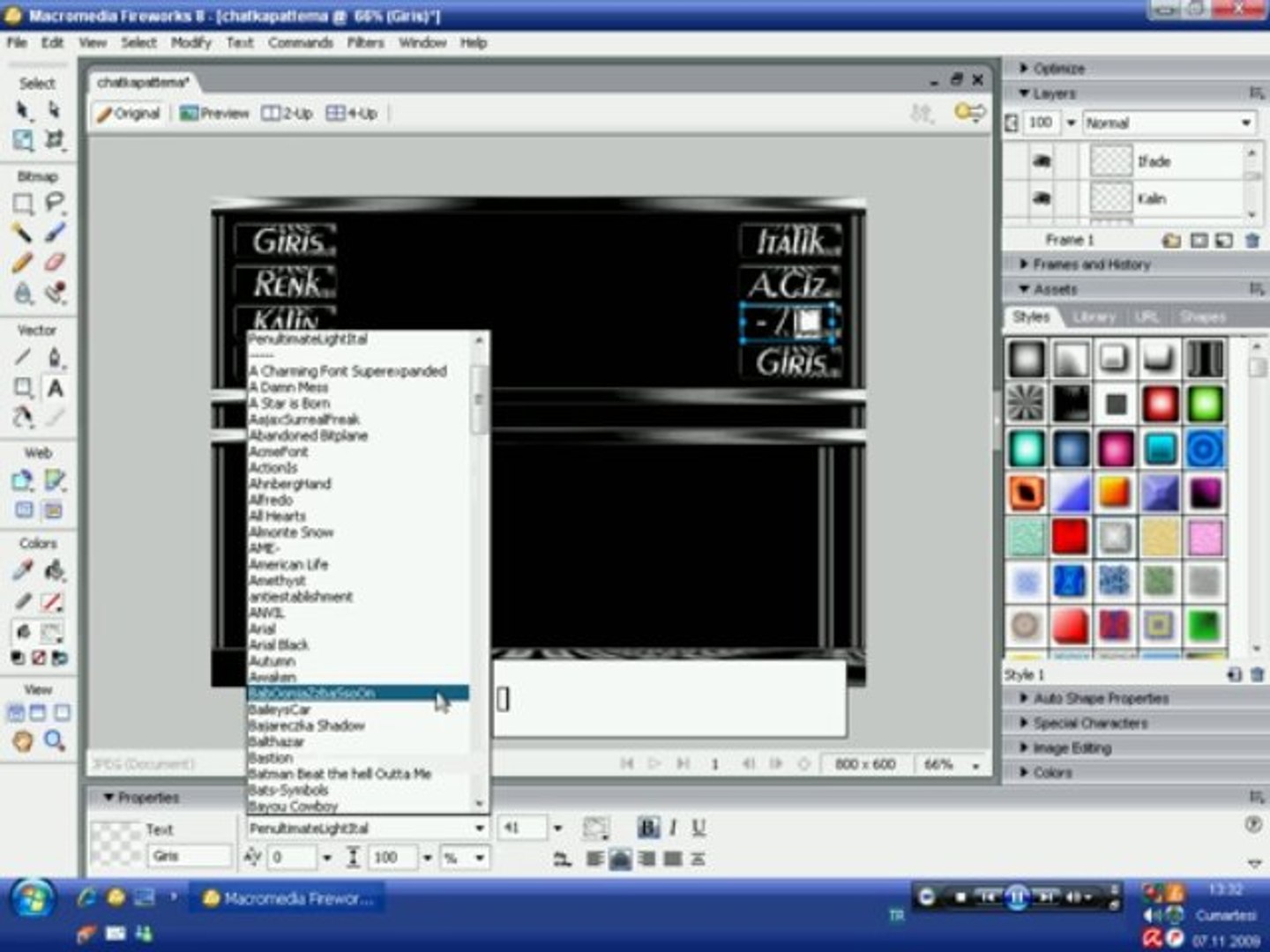Delete layer using Layers panel trash icon

click(1251, 240)
